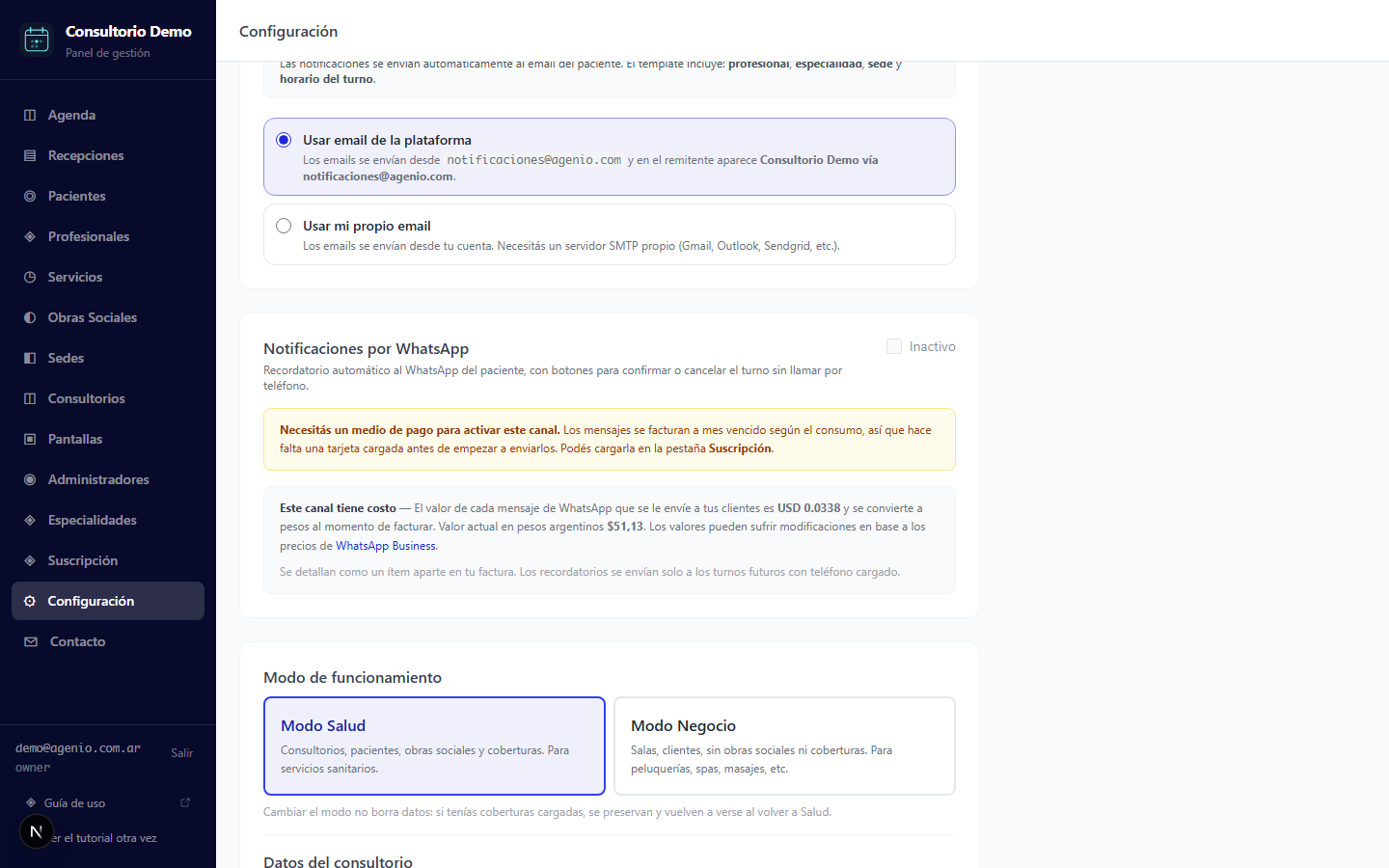Go to Recepciones section
This screenshot has width=1389, height=868.
[108, 155]
